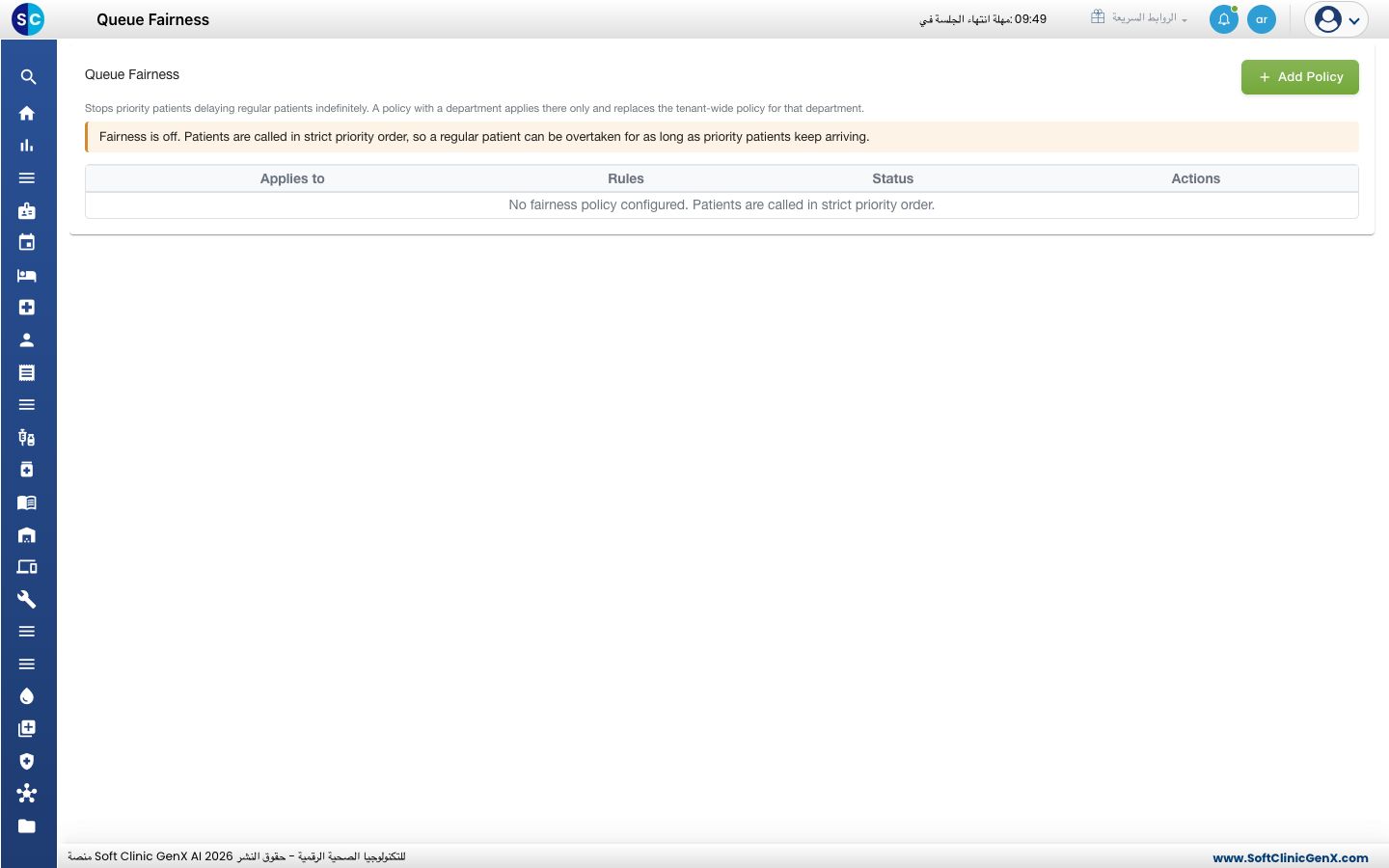The image size is (1389, 868).
Task: Click the Add Policy button
Action: [x=1300, y=77]
